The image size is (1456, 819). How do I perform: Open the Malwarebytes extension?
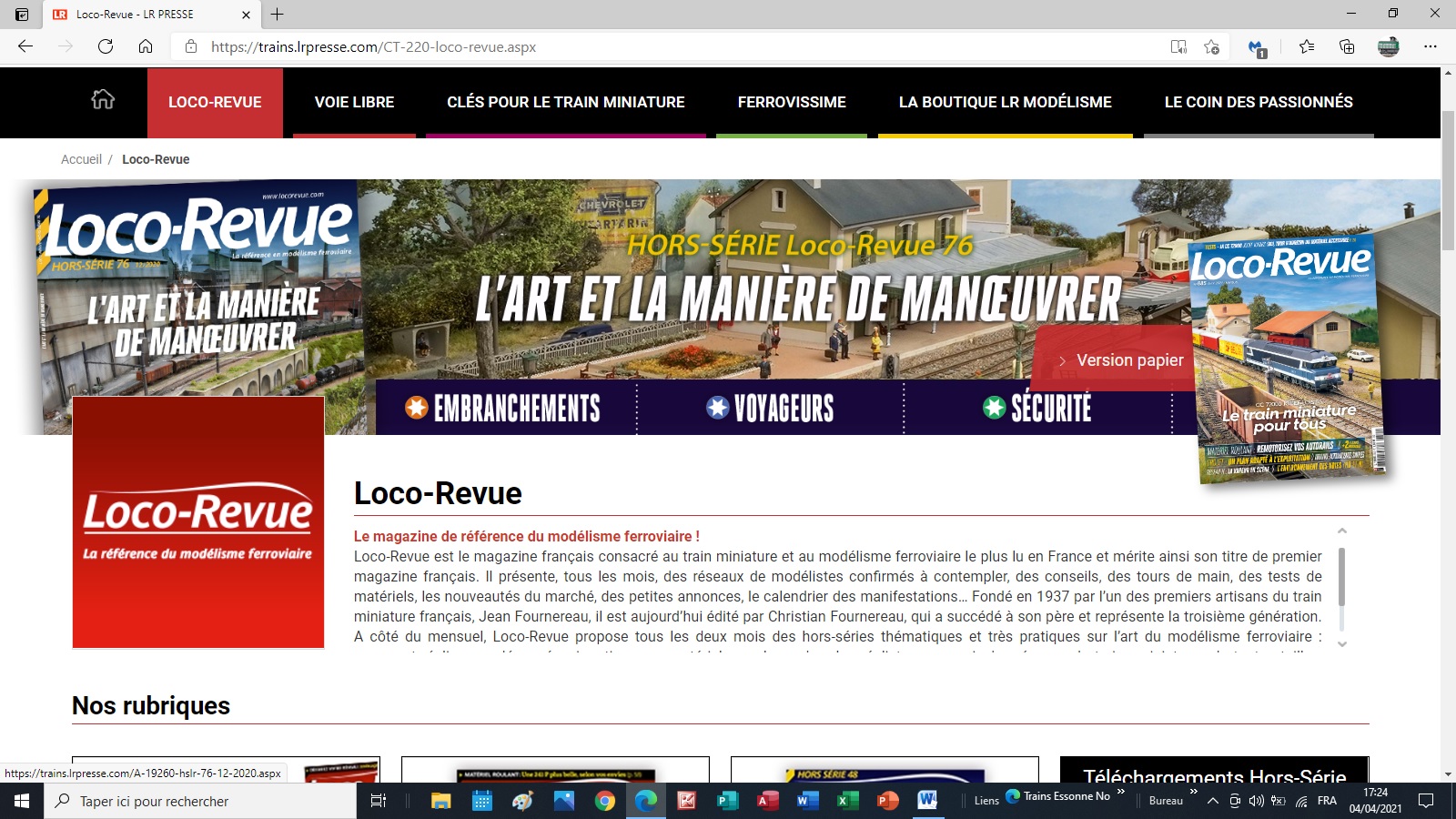1257,47
